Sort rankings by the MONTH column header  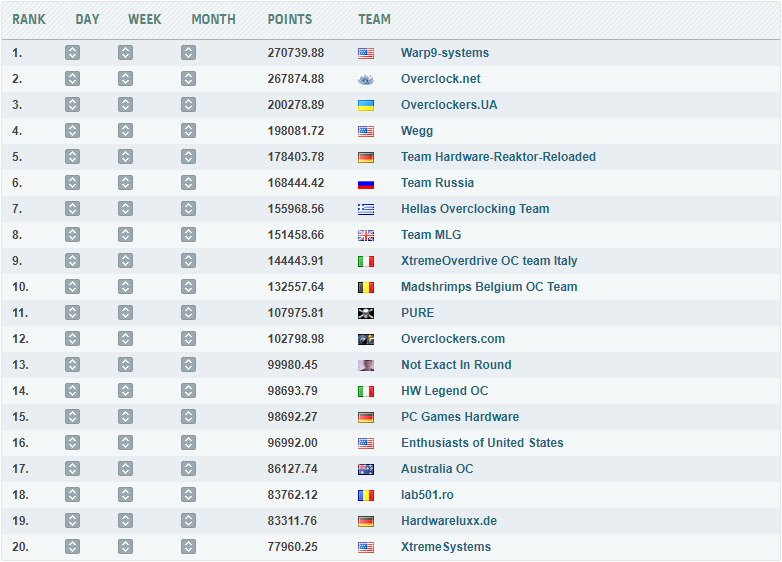[213, 19]
